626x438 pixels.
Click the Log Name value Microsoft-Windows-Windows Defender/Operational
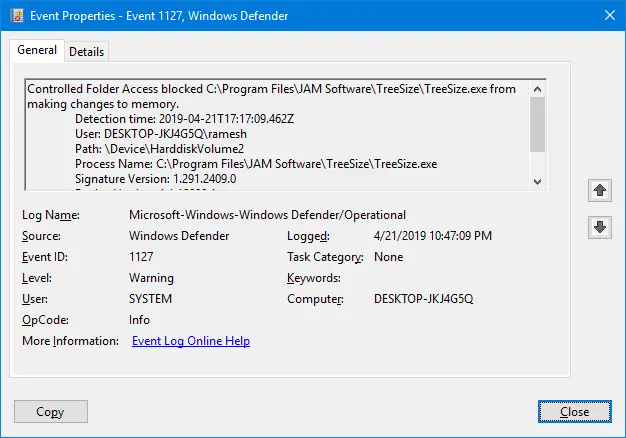[267, 215]
